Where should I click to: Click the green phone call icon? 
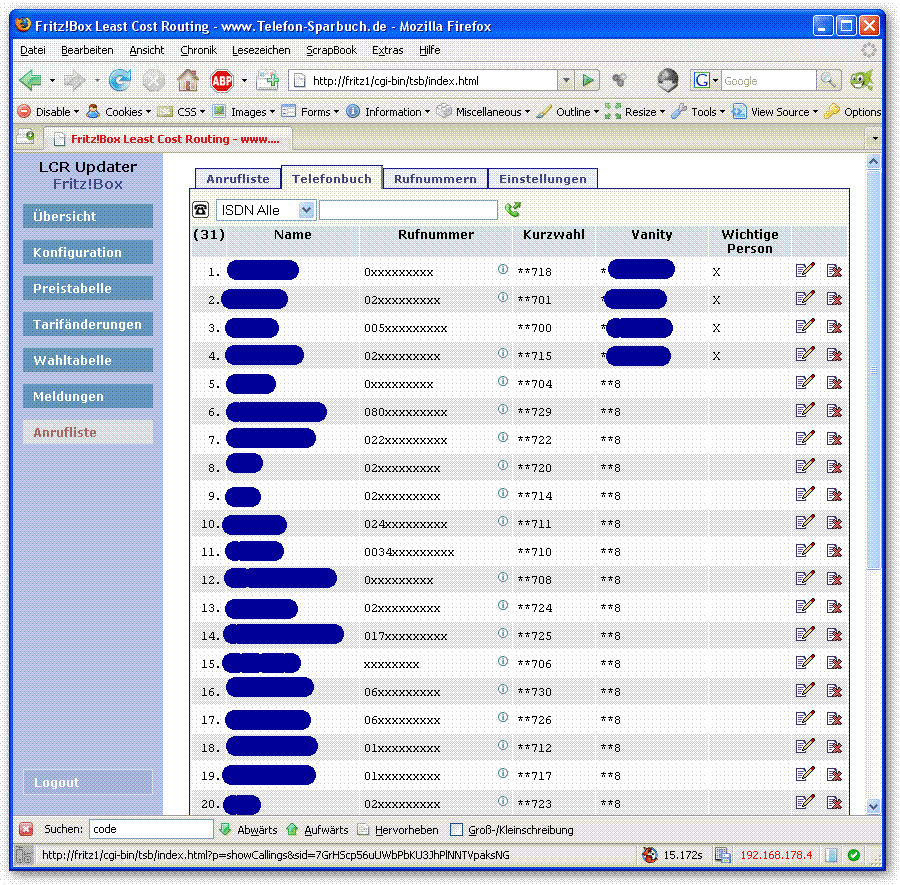[513, 209]
